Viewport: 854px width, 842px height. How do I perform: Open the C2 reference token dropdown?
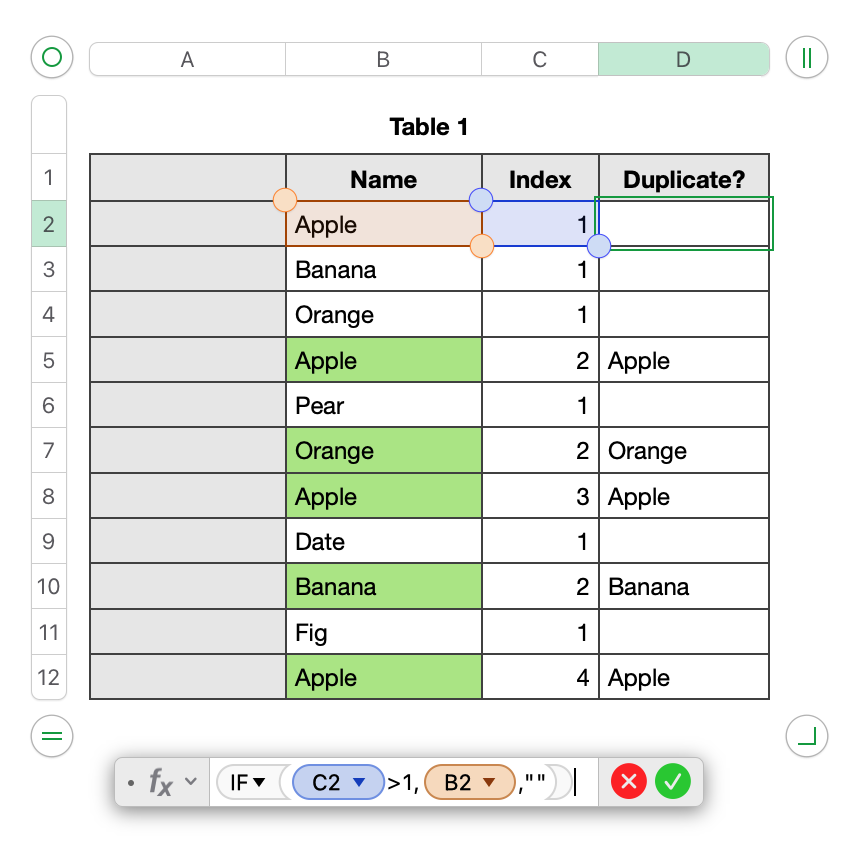point(360,783)
